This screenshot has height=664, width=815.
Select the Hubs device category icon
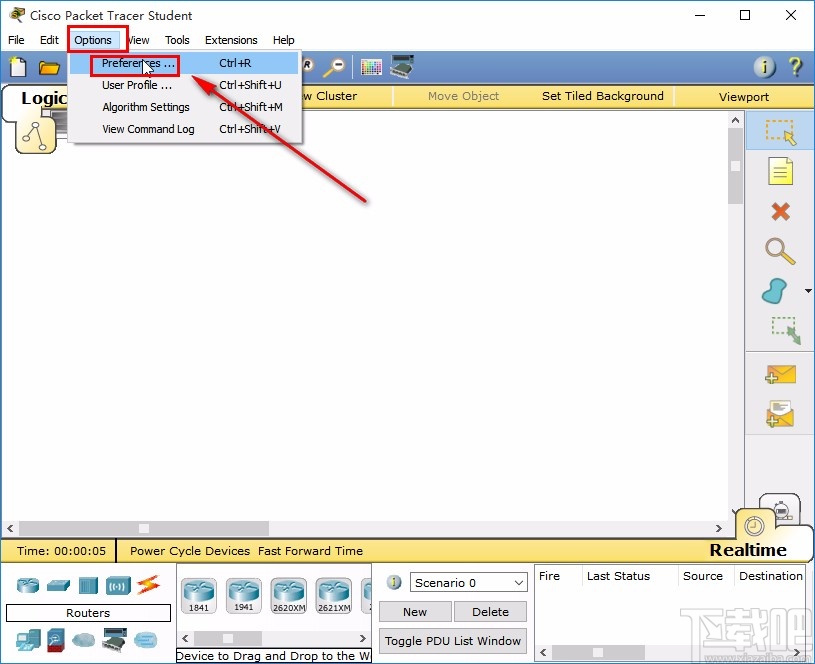click(88, 585)
